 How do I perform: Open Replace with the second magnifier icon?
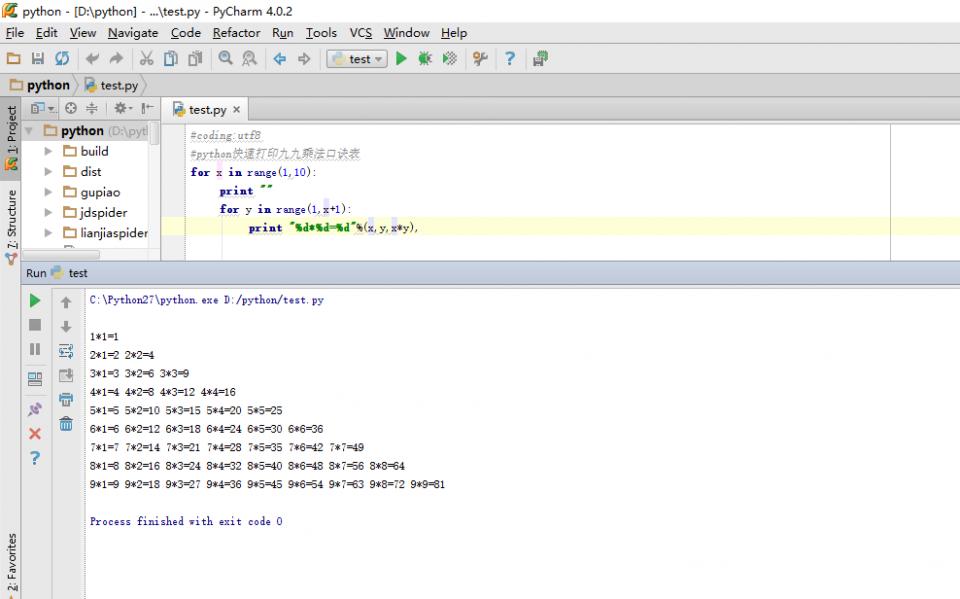(x=249, y=59)
